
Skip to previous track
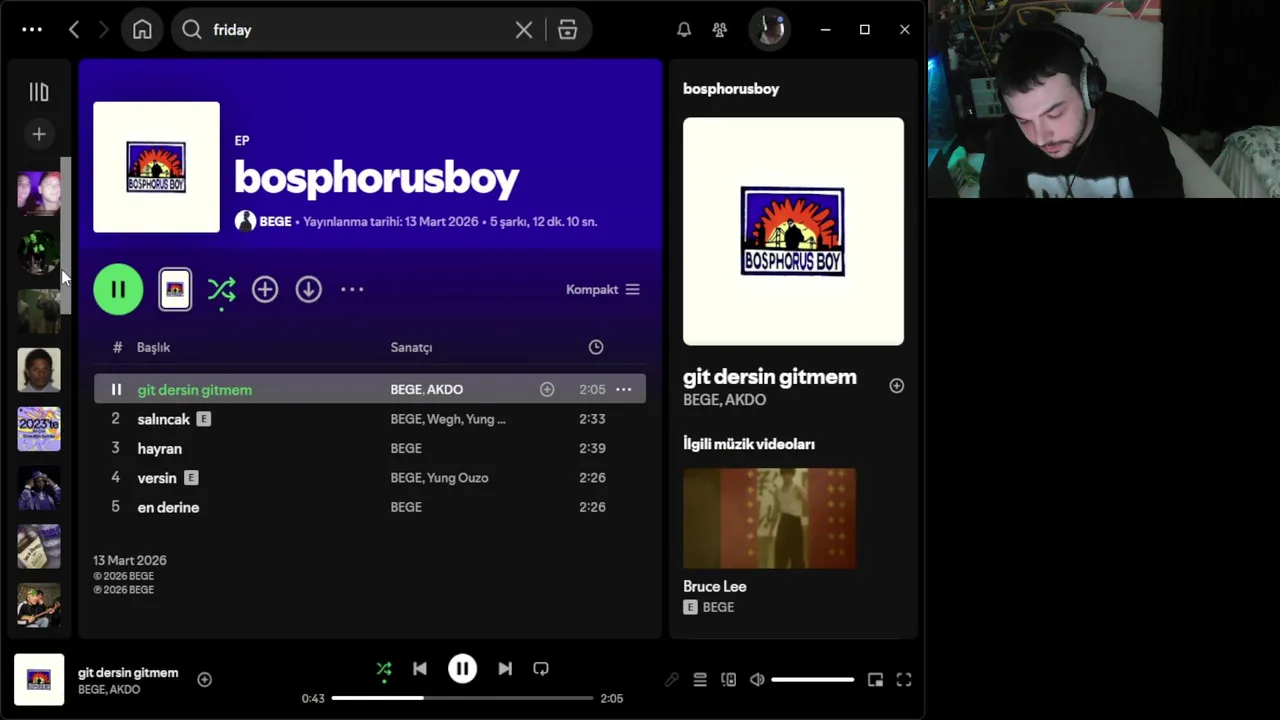(x=420, y=669)
